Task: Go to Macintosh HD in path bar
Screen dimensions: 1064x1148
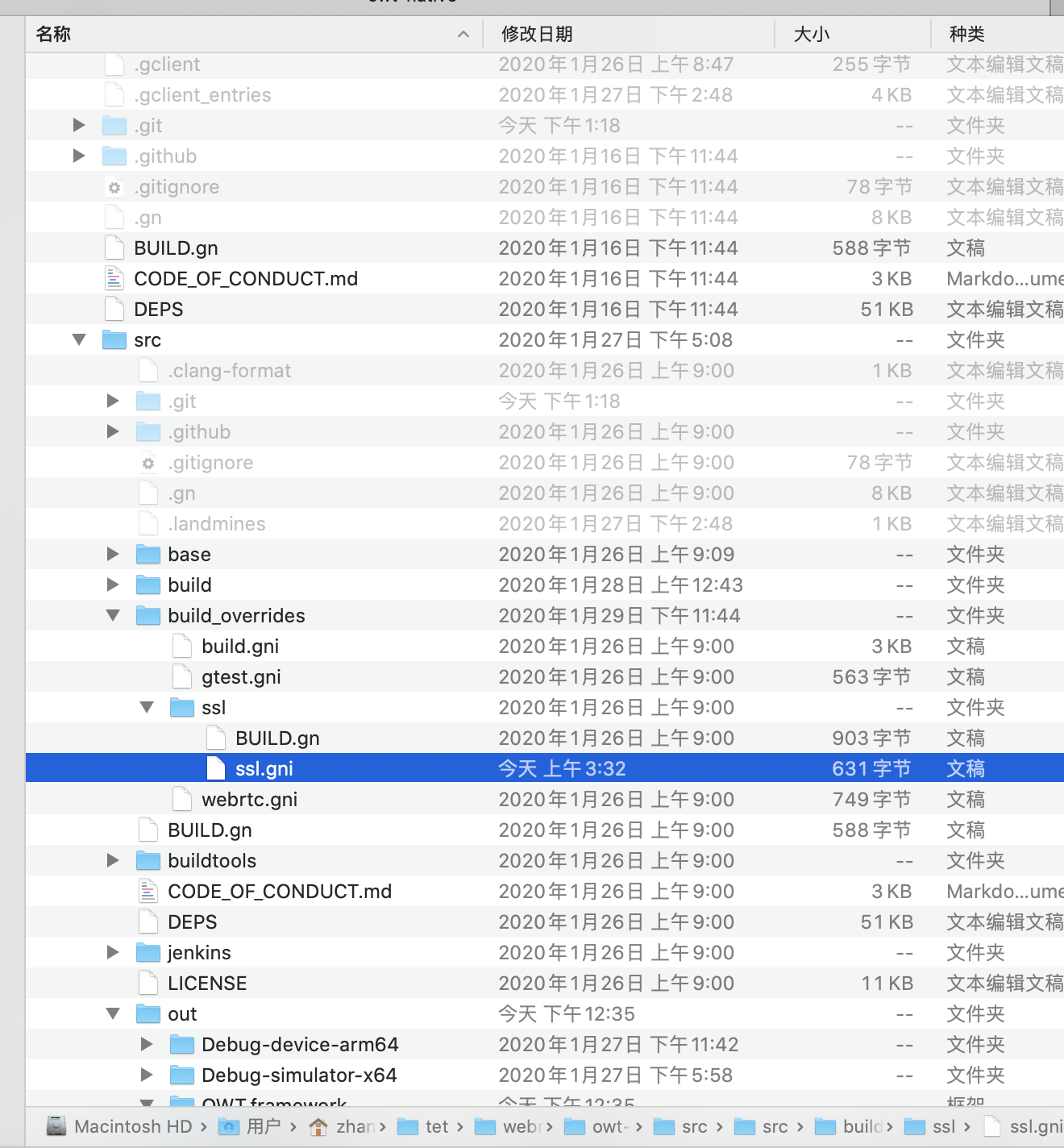Action: (x=133, y=1126)
